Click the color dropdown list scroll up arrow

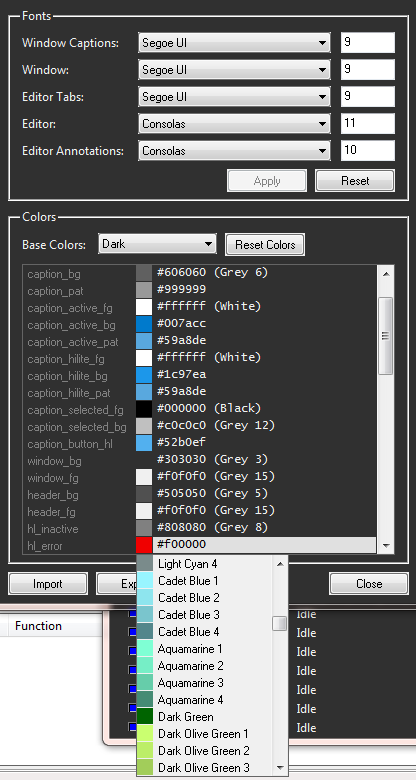coord(280,564)
